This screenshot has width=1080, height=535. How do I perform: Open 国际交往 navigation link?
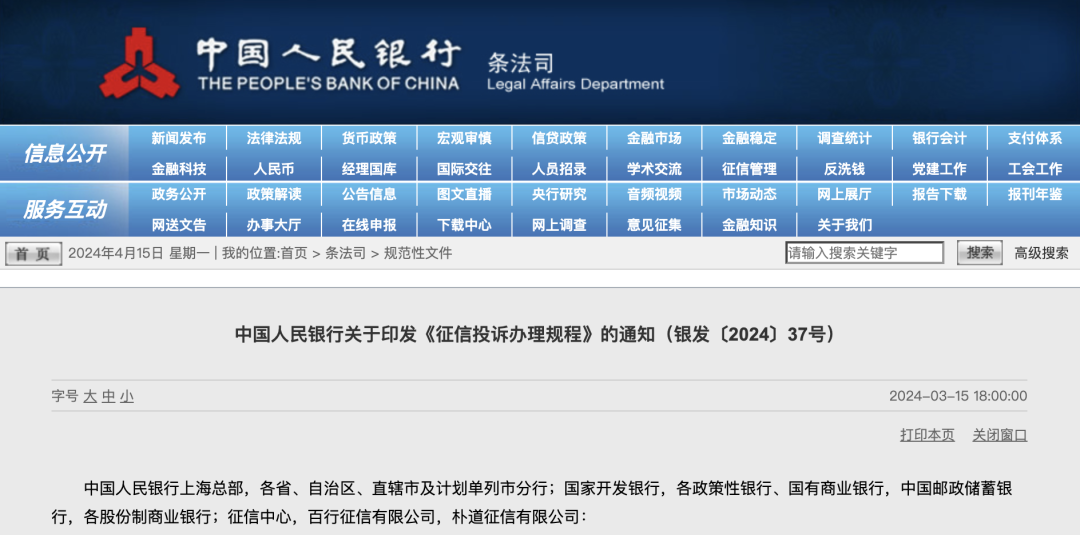464,169
